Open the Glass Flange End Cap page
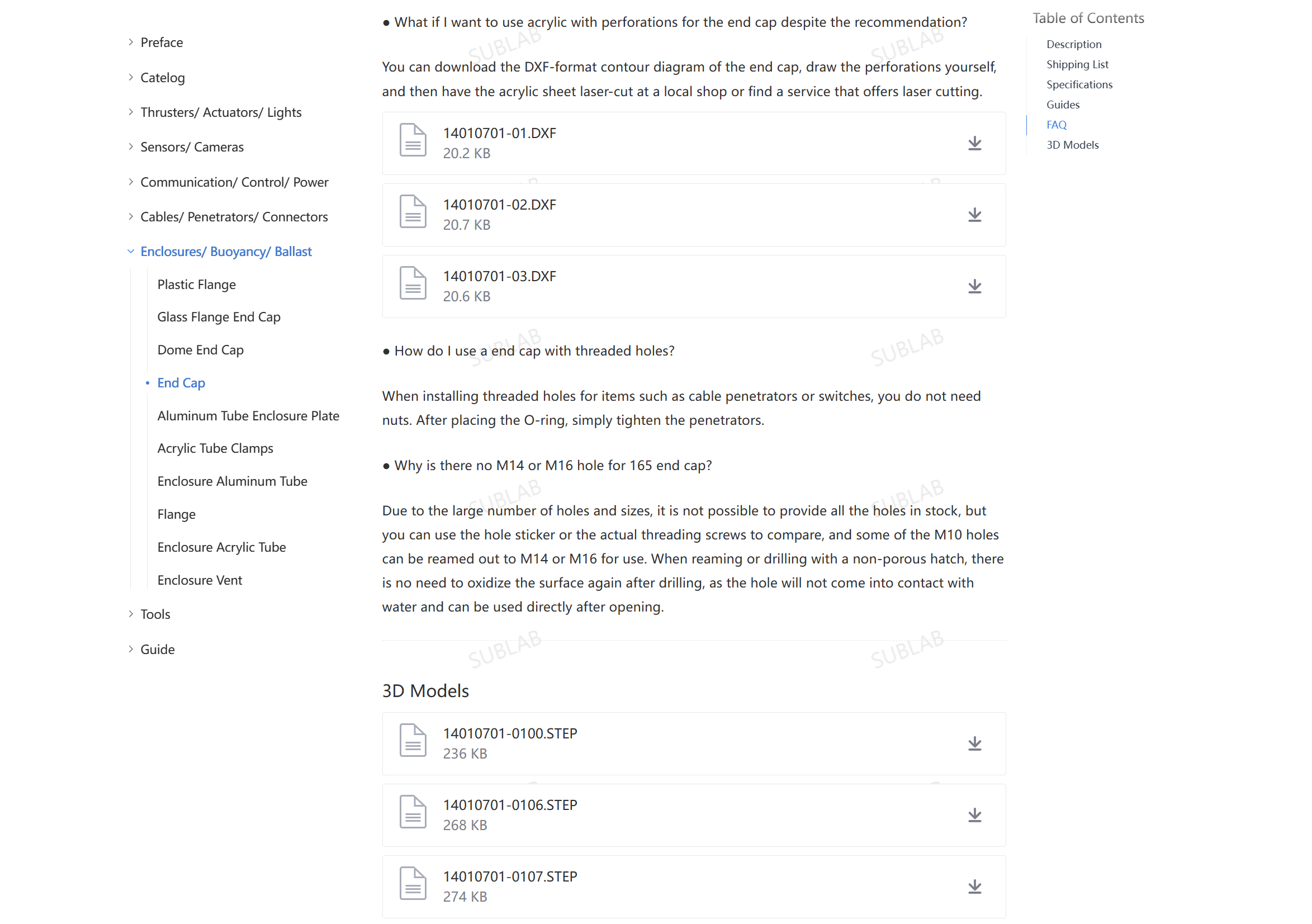The width and height of the screenshot is (1312, 924). point(219,316)
